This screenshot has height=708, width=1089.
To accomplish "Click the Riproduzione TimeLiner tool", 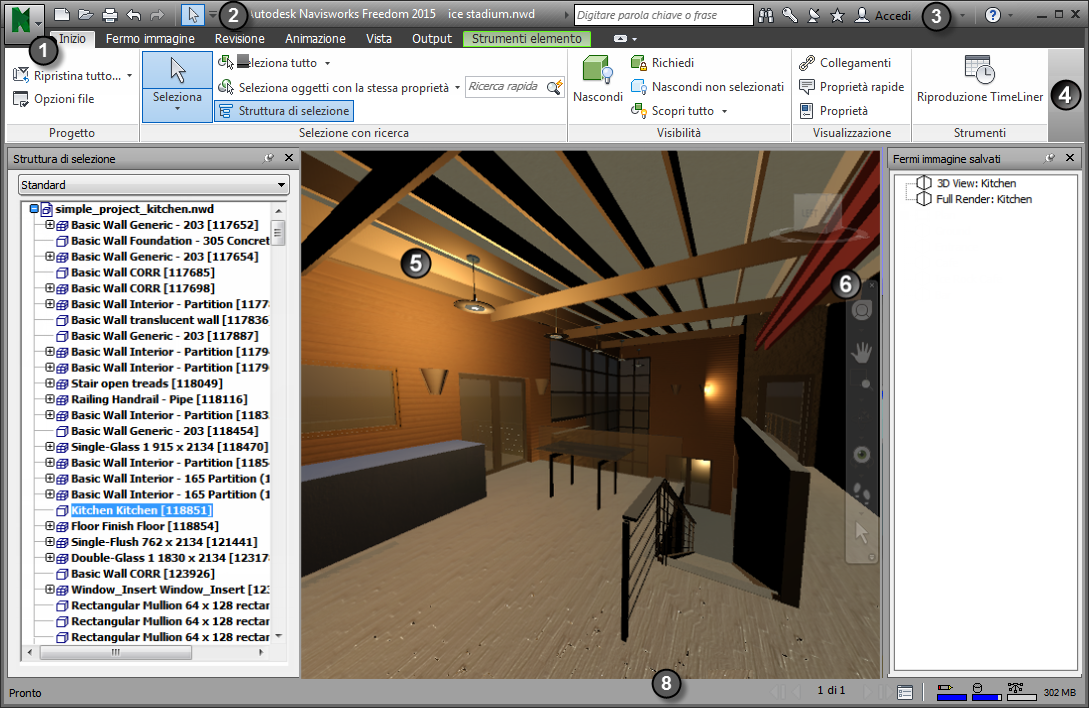I will [980, 80].
